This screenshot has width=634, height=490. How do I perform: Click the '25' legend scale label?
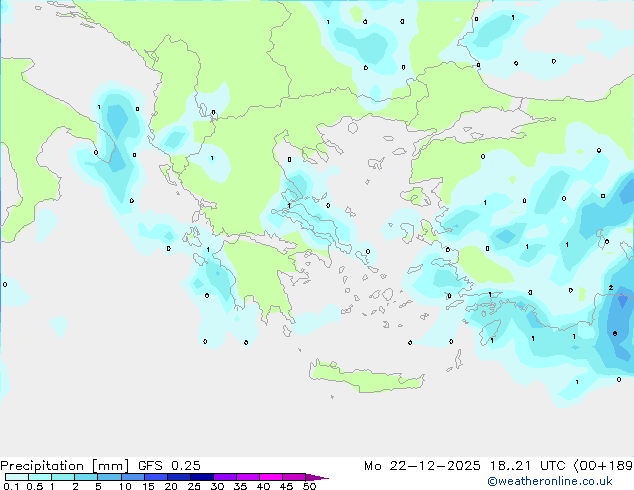point(194,486)
